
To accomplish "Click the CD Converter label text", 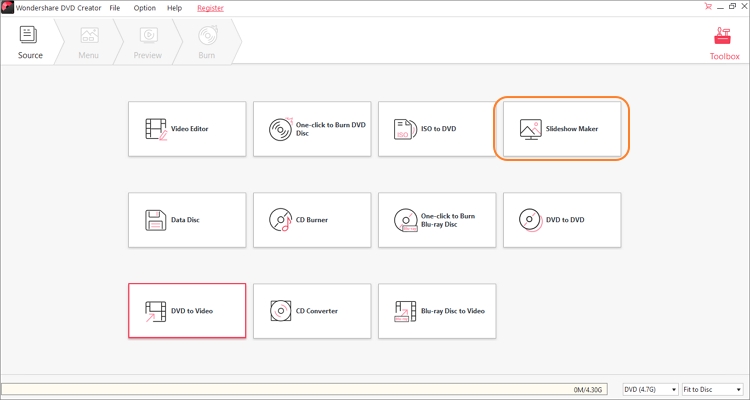I will tap(317, 311).
